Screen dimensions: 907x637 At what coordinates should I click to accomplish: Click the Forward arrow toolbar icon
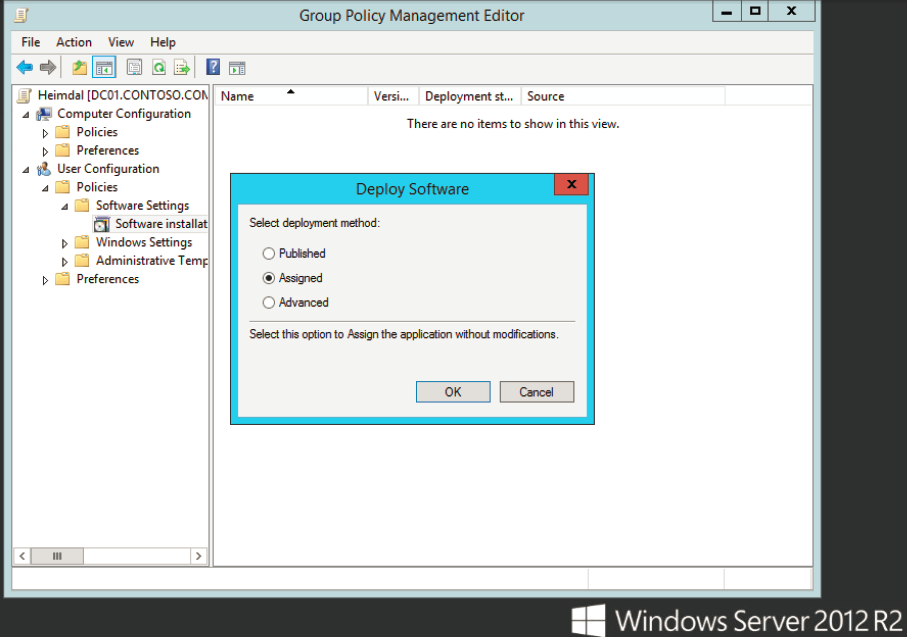tap(48, 68)
